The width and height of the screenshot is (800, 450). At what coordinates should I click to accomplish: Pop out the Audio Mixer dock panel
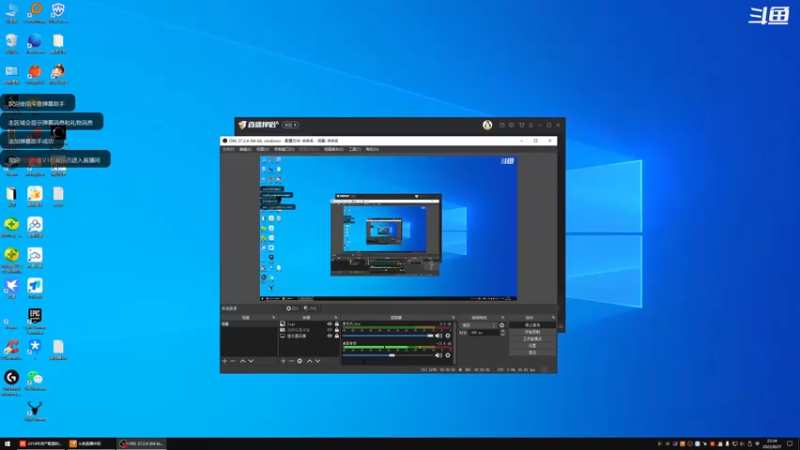(453, 318)
